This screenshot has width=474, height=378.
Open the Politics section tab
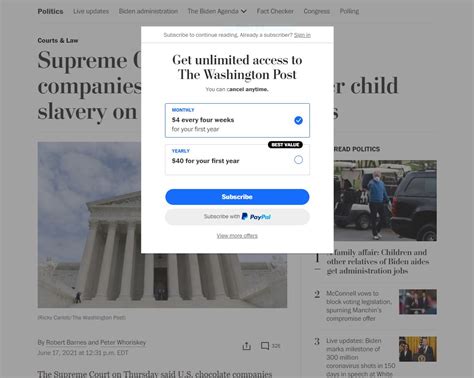(50, 11)
